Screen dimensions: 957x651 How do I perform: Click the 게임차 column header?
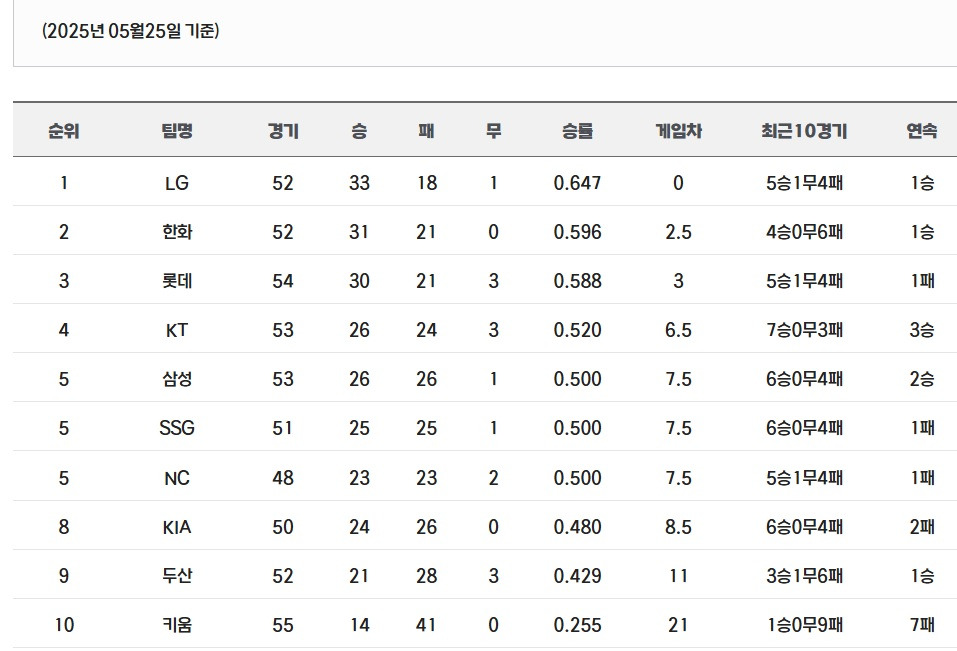pyautogui.click(x=679, y=131)
